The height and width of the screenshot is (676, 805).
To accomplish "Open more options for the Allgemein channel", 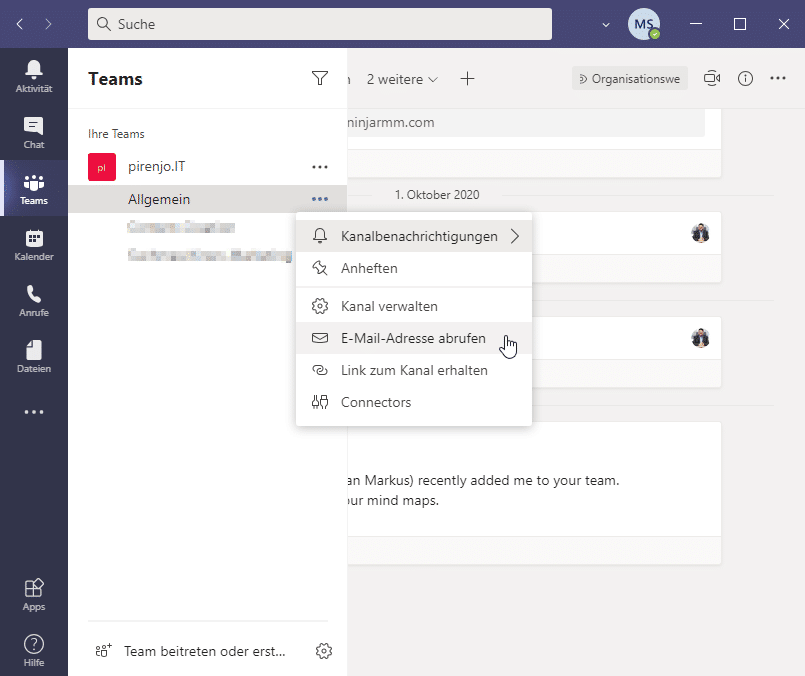I will 319,199.
